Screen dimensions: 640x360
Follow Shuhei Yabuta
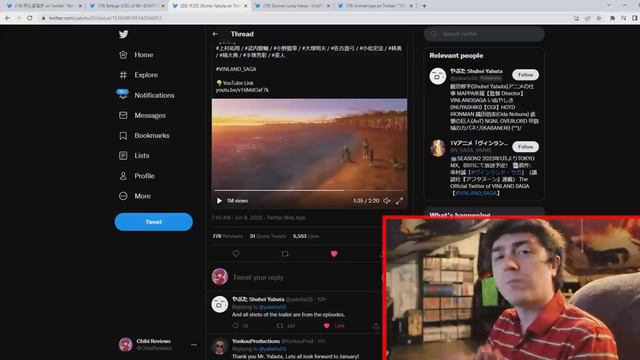click(525, 75)
